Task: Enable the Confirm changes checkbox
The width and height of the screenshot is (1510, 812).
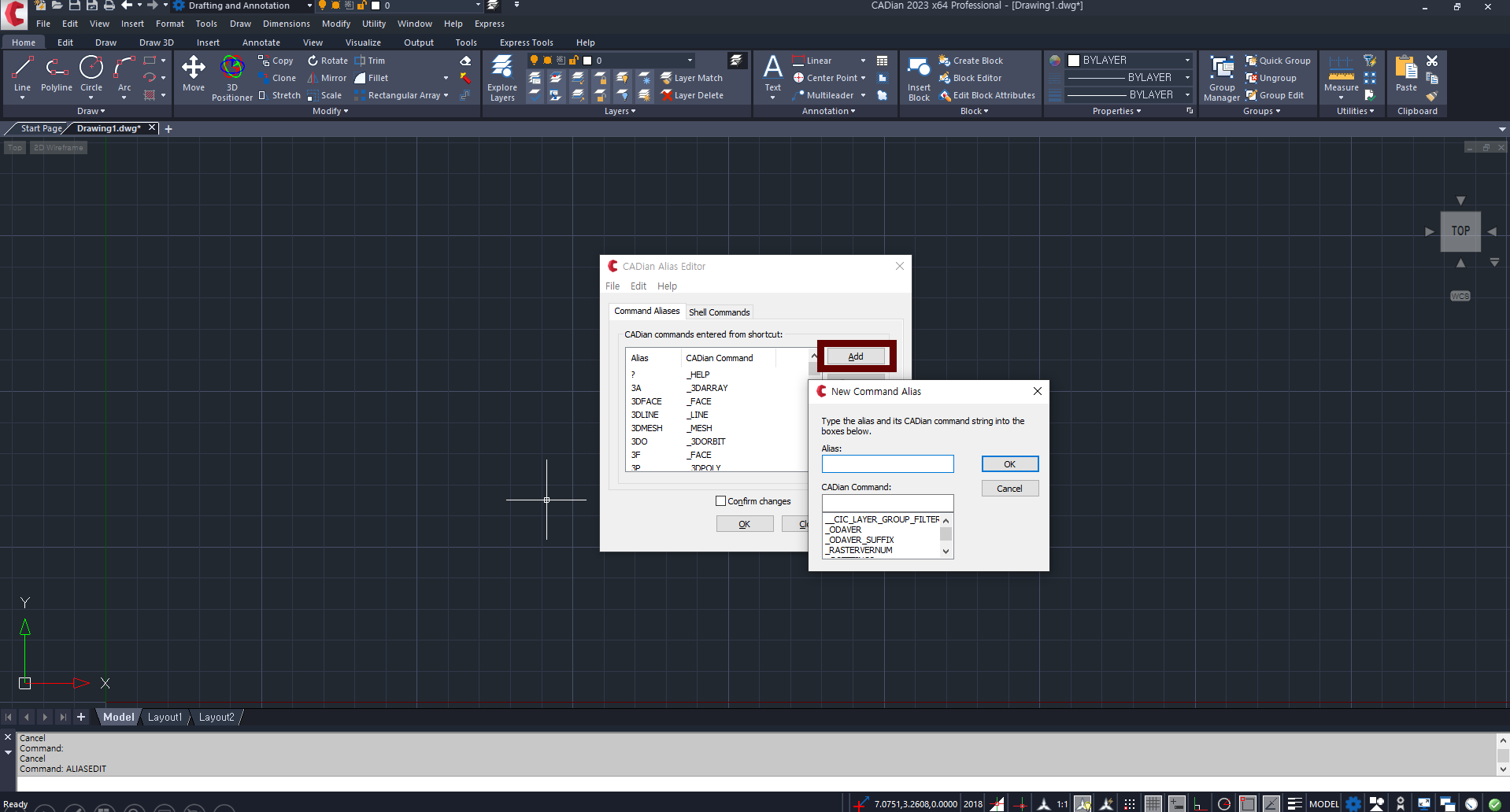Action: [x=720, y=501]
